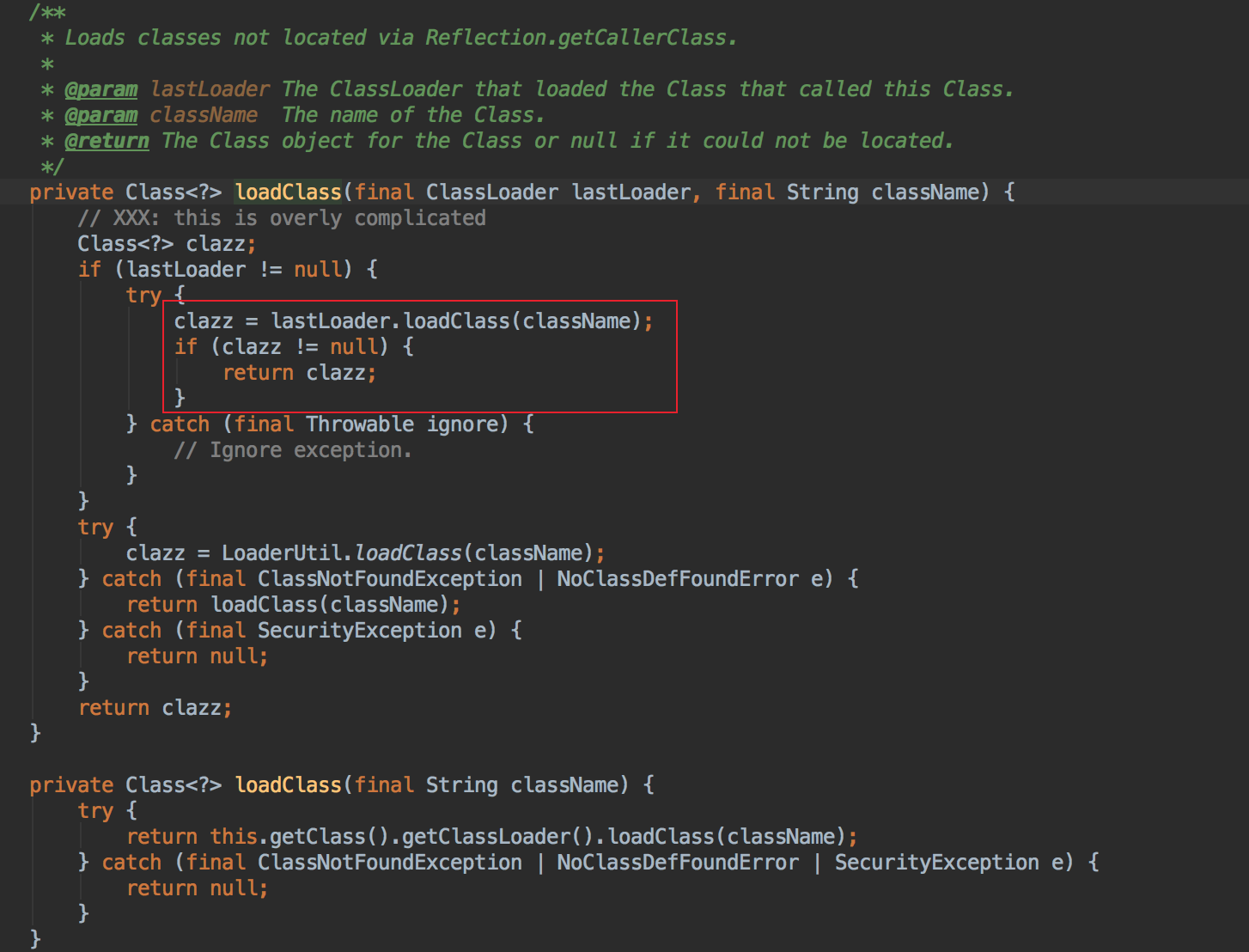Click the @return Javadoc tag

(107, 141)
